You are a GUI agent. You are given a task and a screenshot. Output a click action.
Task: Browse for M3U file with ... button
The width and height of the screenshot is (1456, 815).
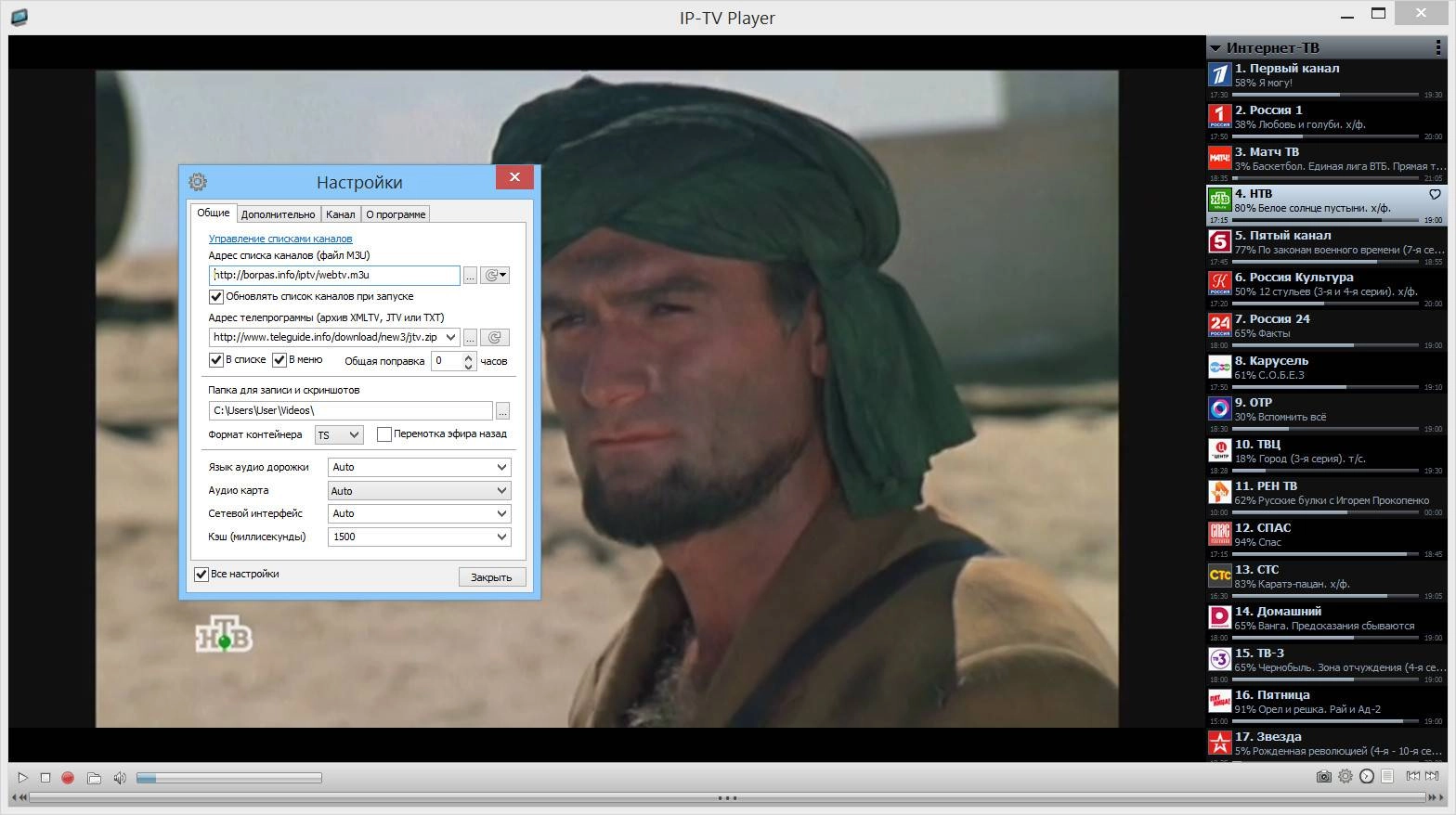tap(470, 276)
